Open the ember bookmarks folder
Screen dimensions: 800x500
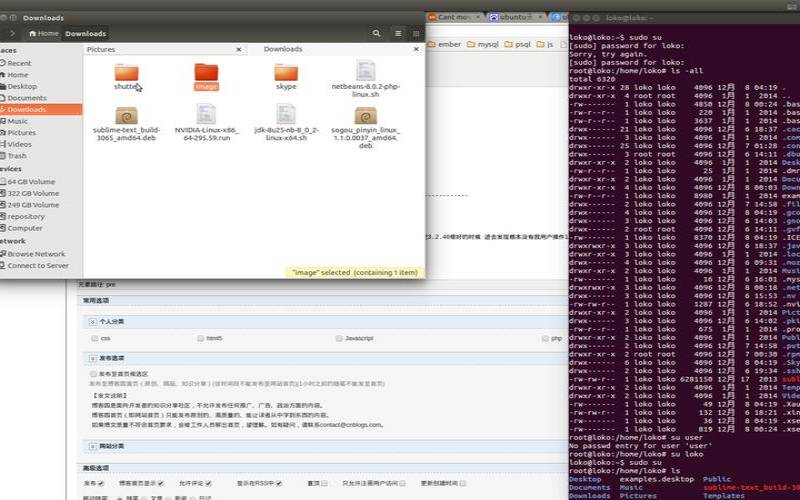click(x=444, y=44)
